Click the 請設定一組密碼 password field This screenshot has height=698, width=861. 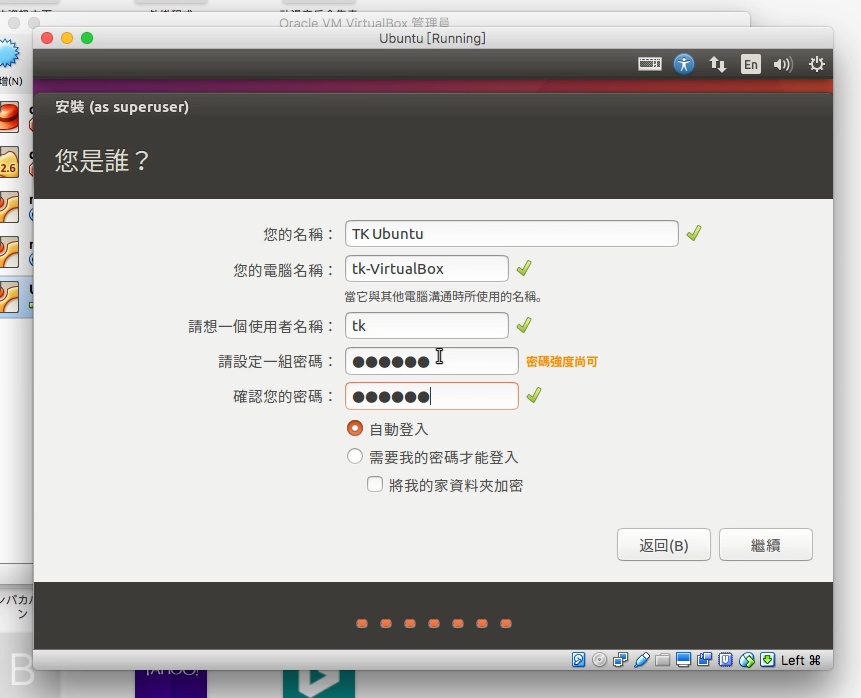[432, 361]
